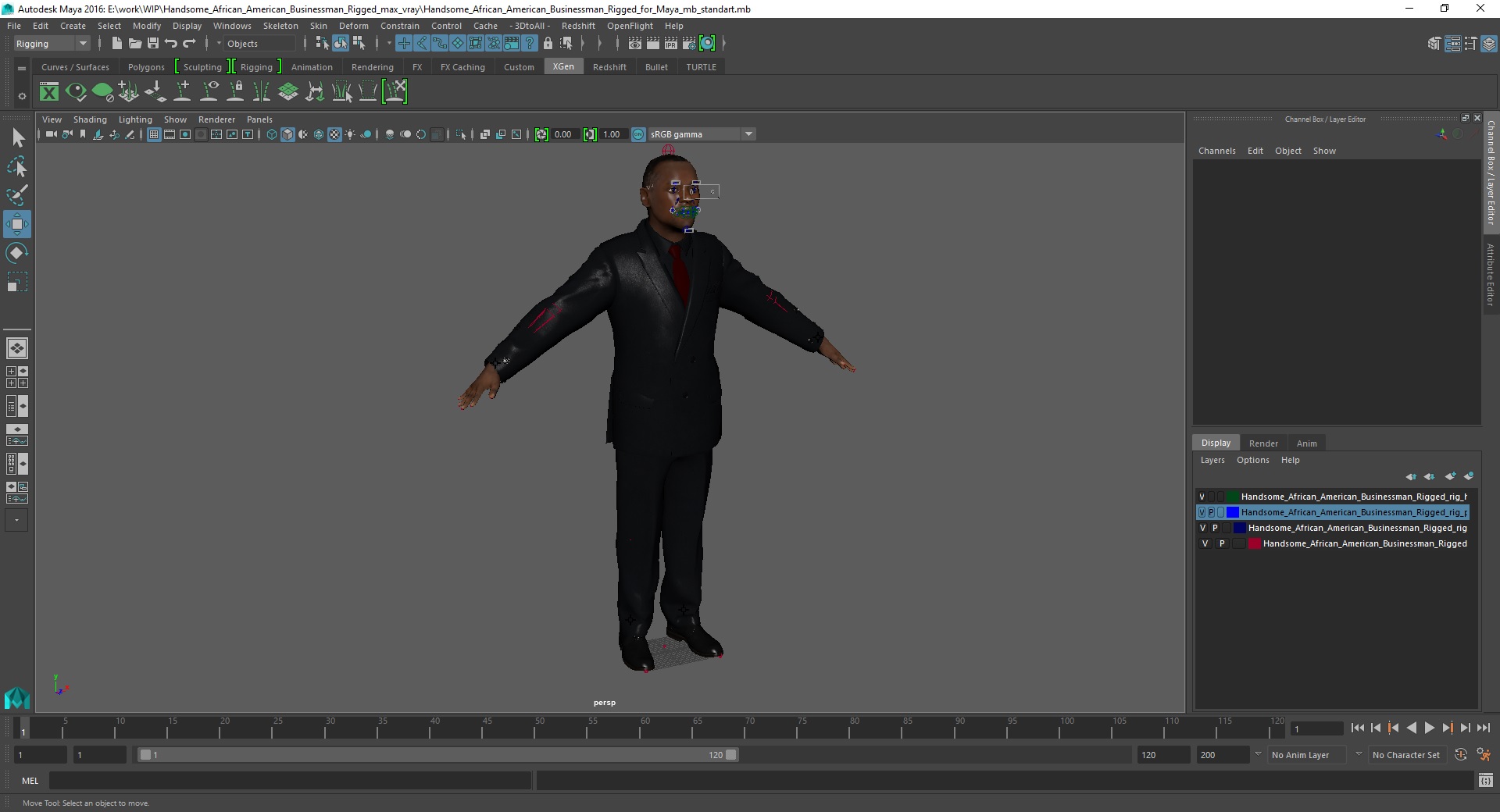
Task: Open the Rigging menu set dropdown
Action: pyautogui.click(x=52, y=44)
